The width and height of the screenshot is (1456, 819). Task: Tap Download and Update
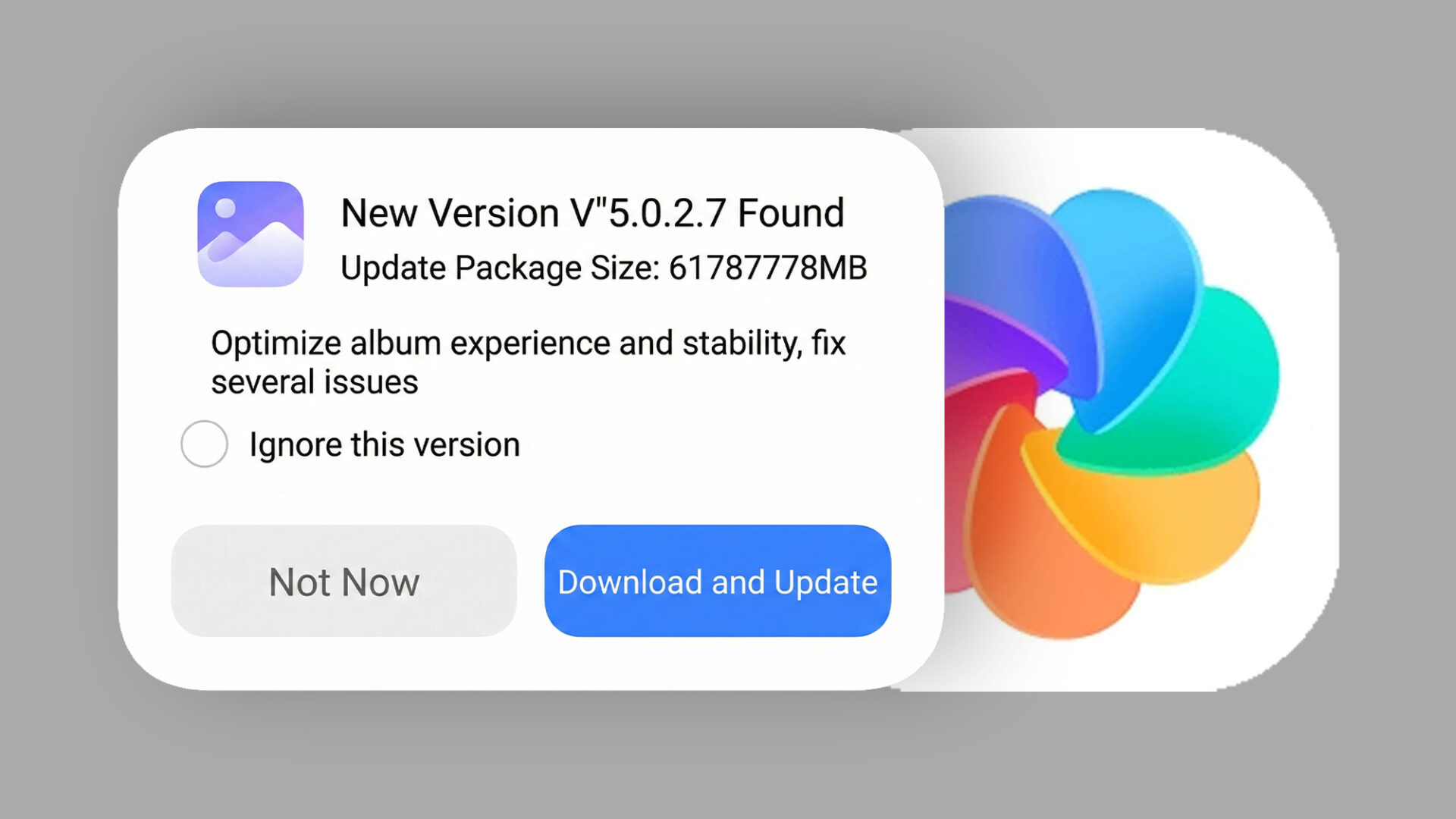click(x=717, y=581)
